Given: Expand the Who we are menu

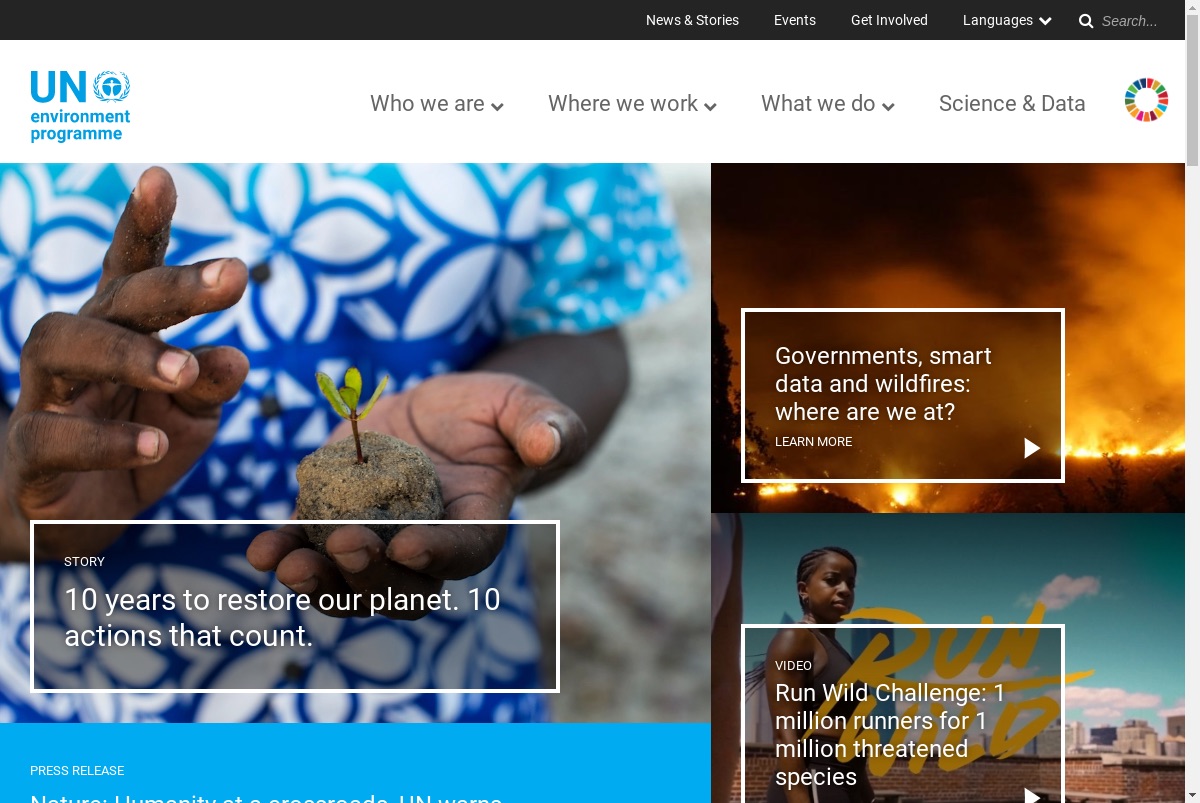Looking at the screenshot, I should point(437,104).
